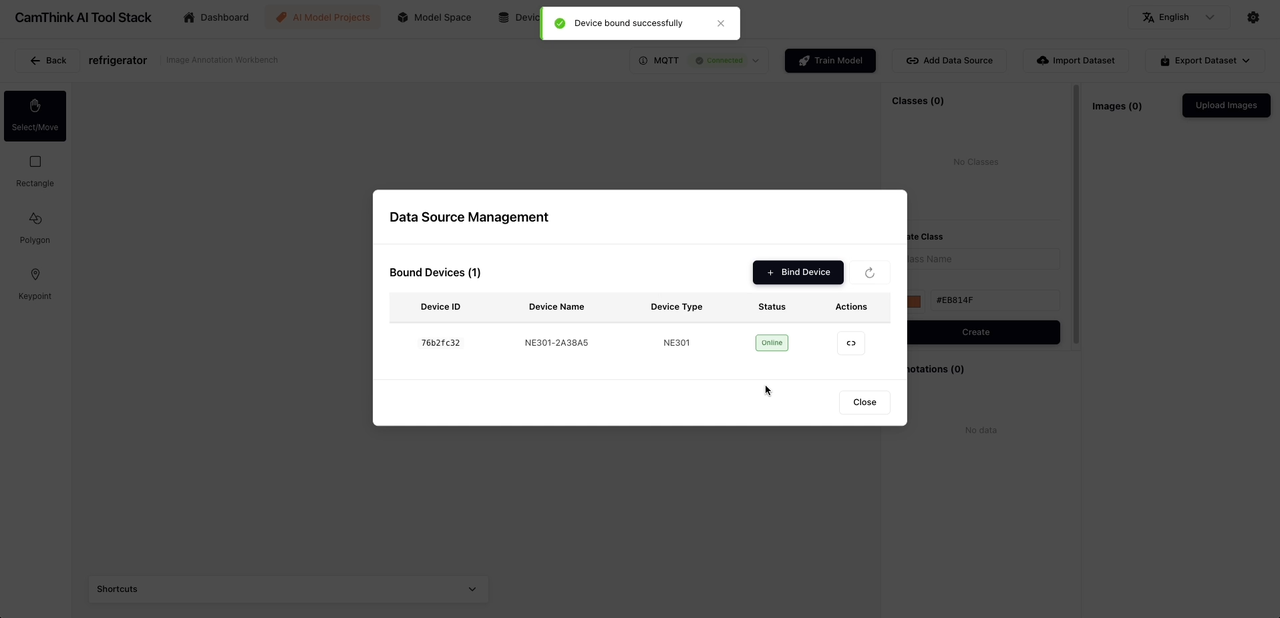Click the Class Name input field
The height and width of the screenshot is (618, 1280).
980,259
